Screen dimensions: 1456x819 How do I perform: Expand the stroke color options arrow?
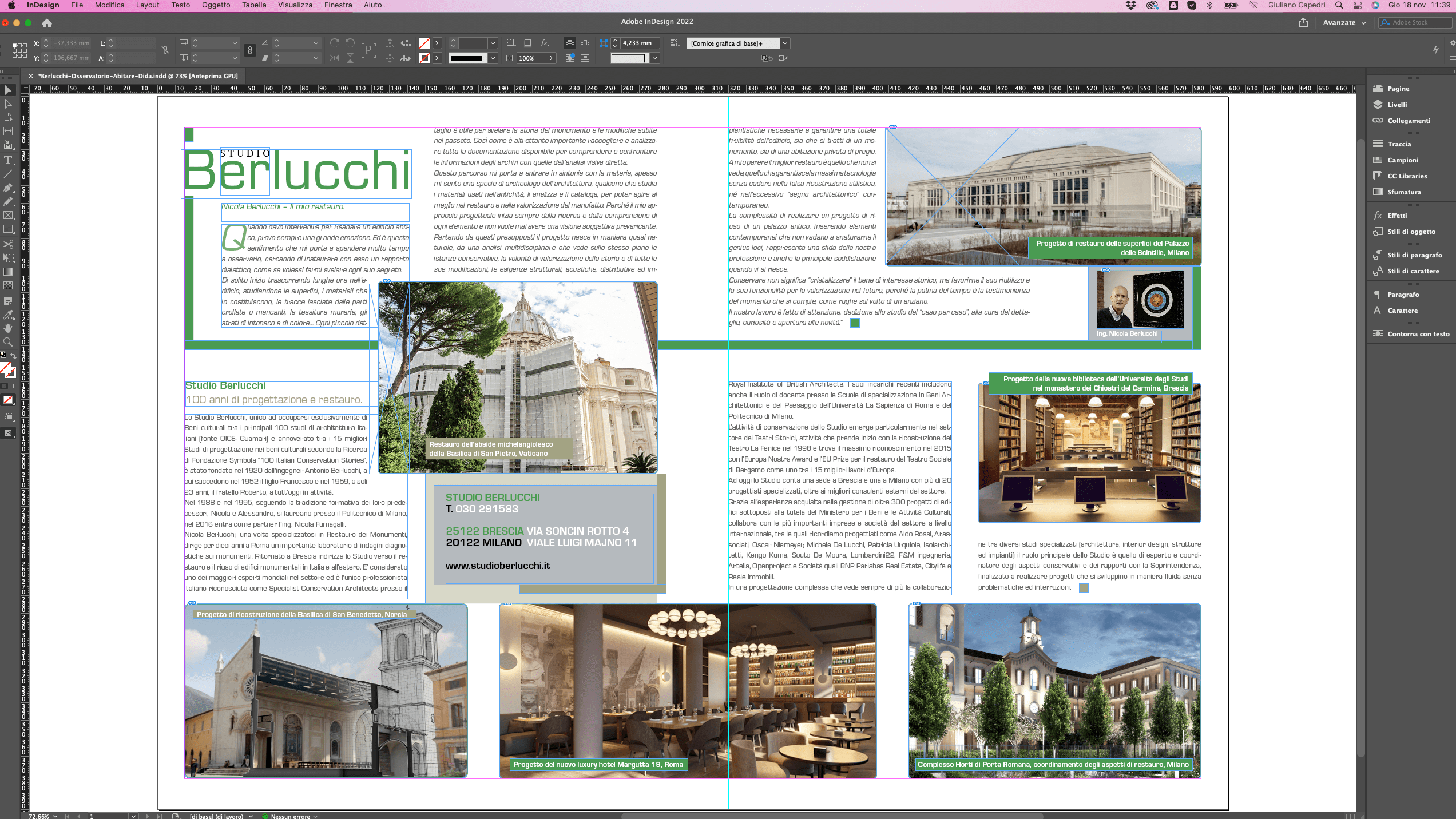pyautogui.click(x=437, y=58)
